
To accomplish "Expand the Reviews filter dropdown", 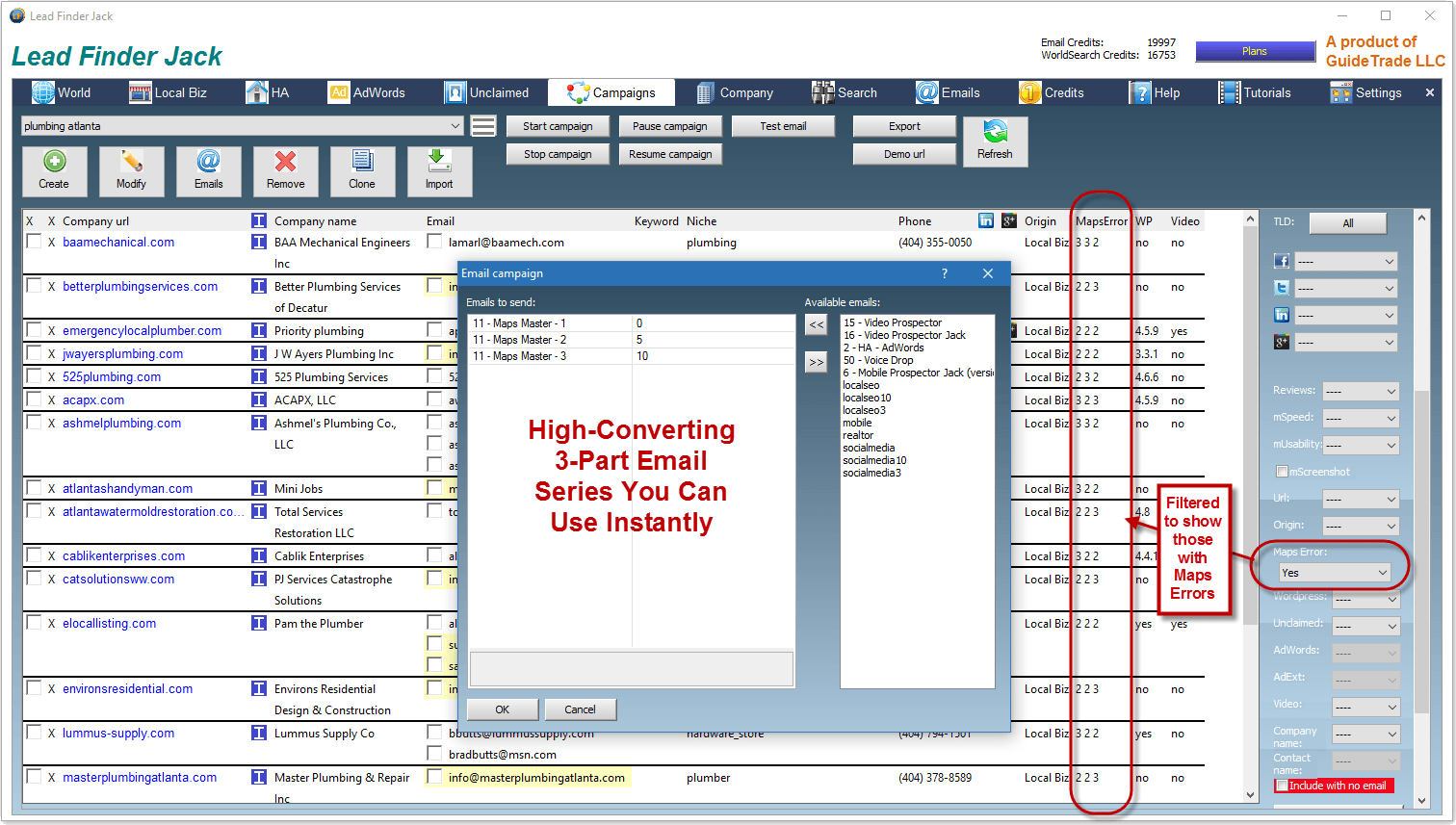I will click(1360, 391).
